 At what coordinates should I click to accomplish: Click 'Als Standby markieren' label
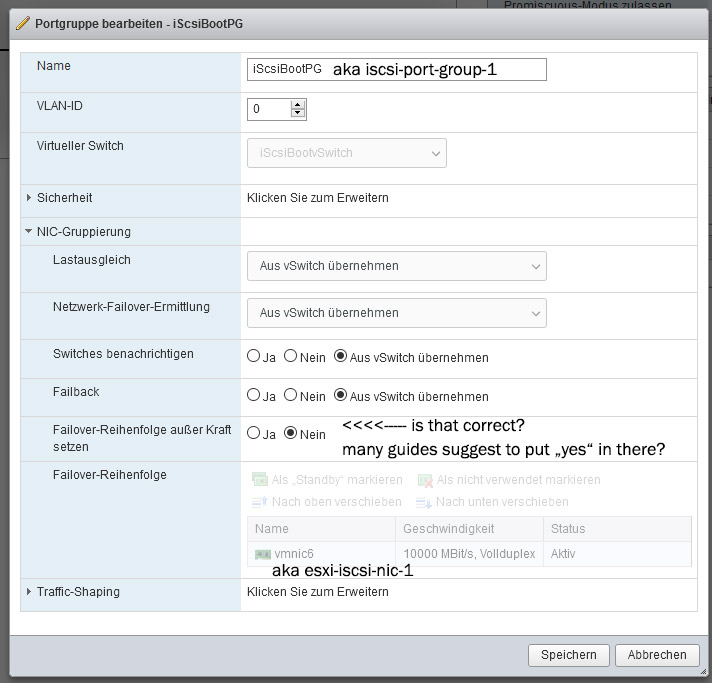[337, 480]
